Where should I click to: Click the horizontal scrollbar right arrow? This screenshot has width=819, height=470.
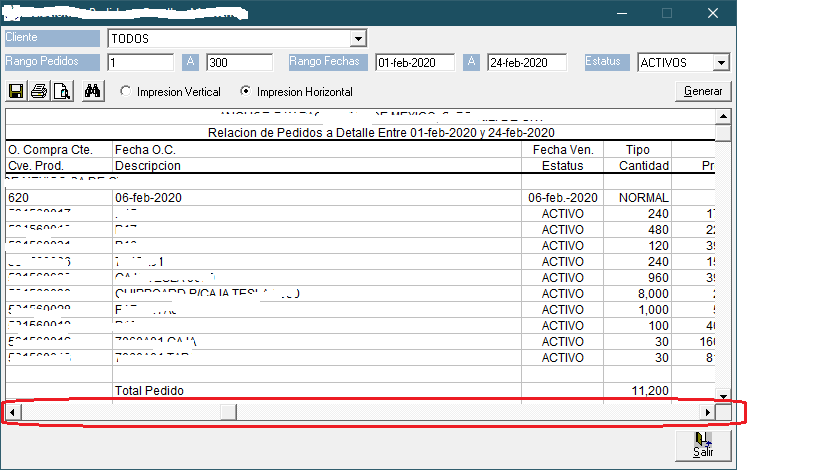708,412
